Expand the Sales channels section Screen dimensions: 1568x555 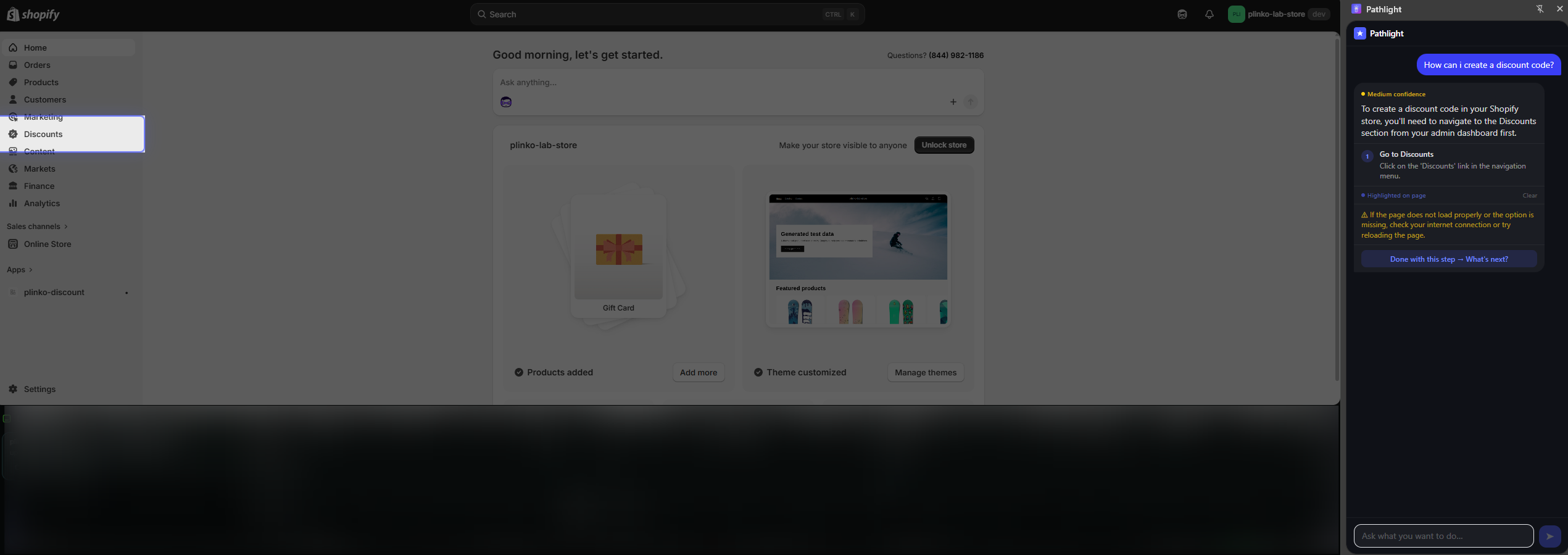37,227
